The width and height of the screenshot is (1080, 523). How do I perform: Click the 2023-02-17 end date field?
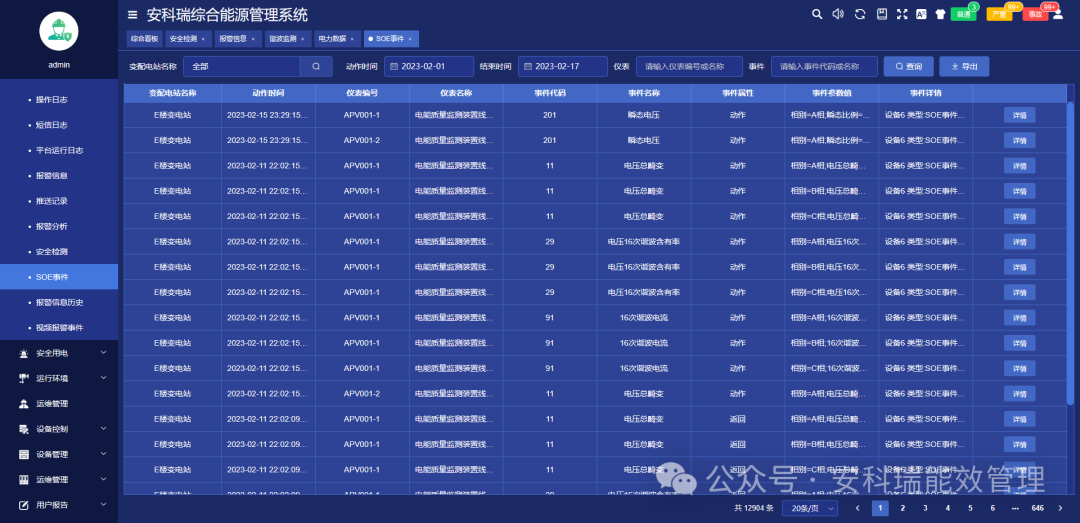click(x=563, y=66)
